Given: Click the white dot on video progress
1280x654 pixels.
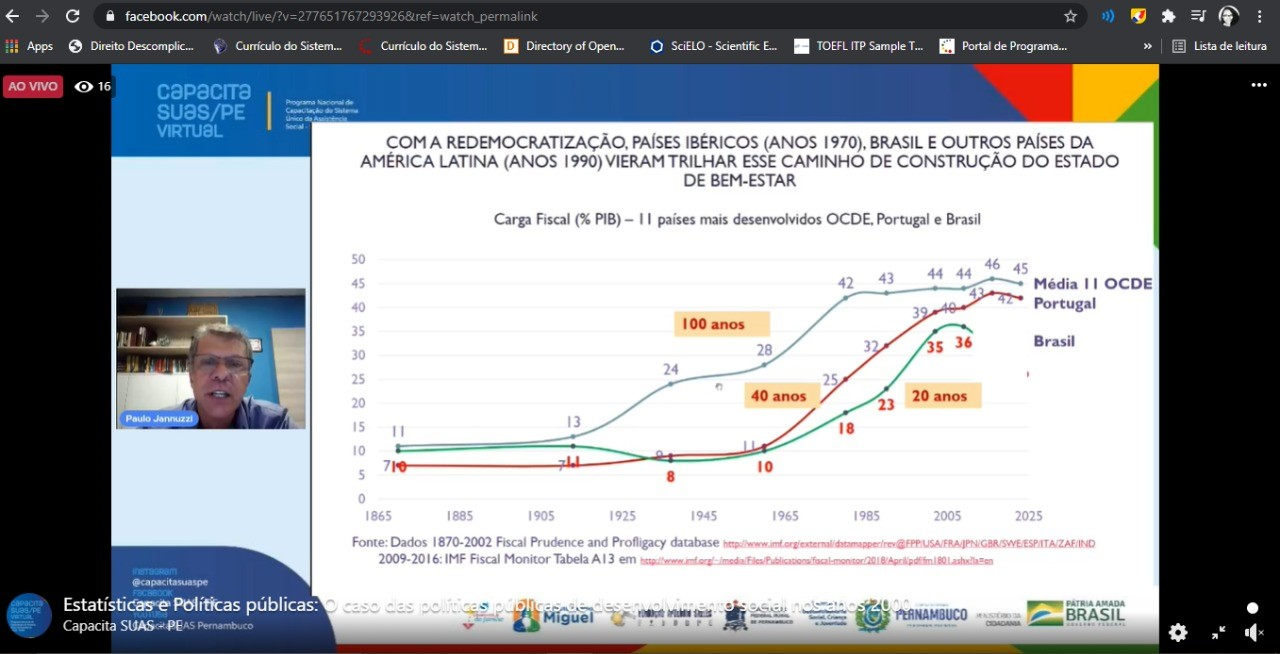Looking at the screenshot, I should (1252, 608).
